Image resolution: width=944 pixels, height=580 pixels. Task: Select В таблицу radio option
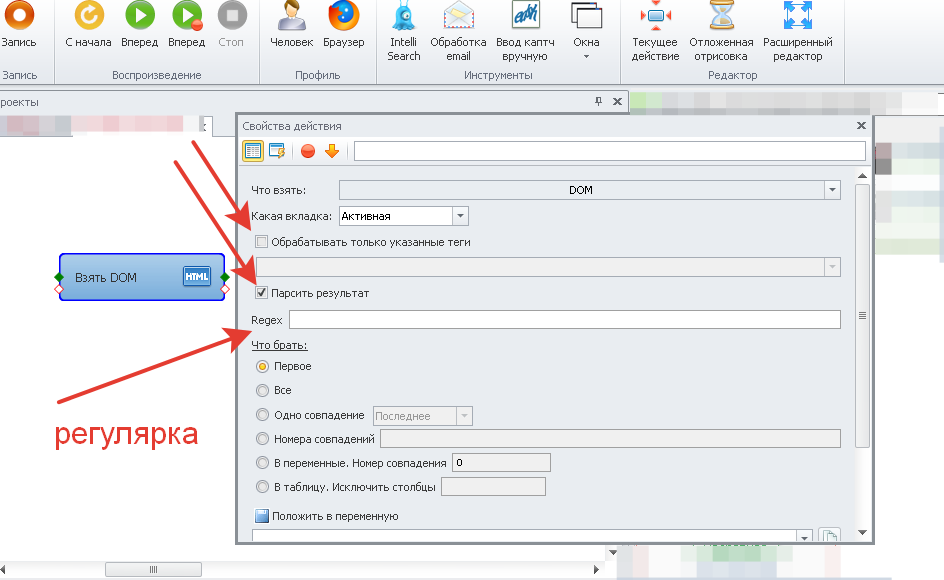coord(262,487)
